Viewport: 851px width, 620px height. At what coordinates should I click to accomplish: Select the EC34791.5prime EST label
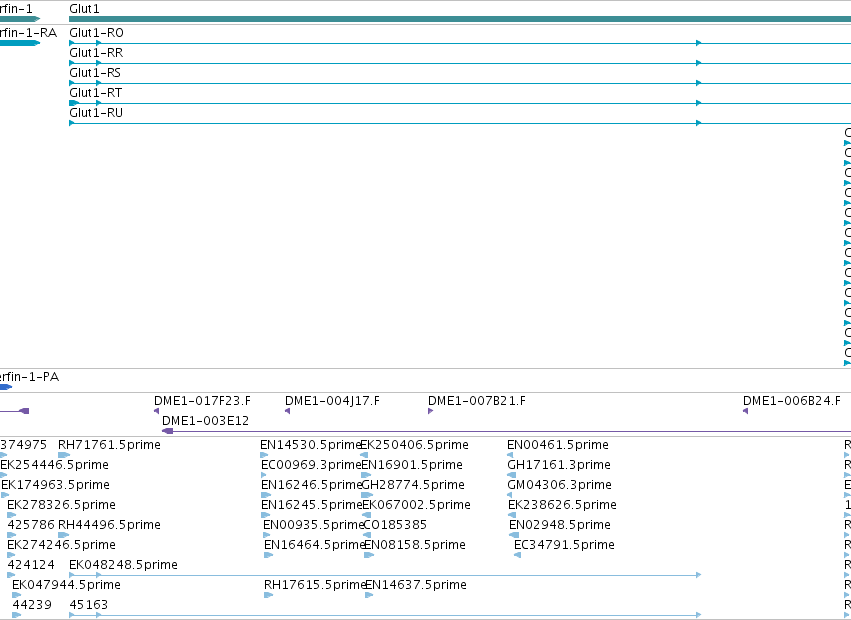click(564, 545)
